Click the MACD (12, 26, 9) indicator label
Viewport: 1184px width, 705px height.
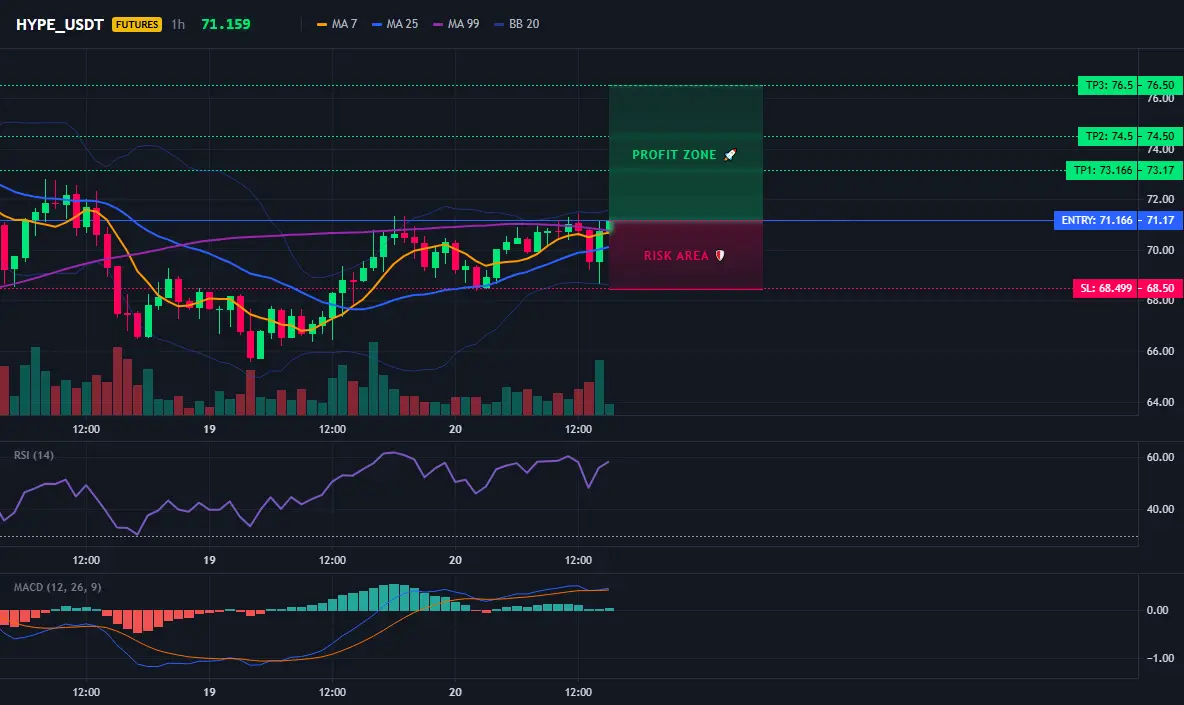pos(57,587)
